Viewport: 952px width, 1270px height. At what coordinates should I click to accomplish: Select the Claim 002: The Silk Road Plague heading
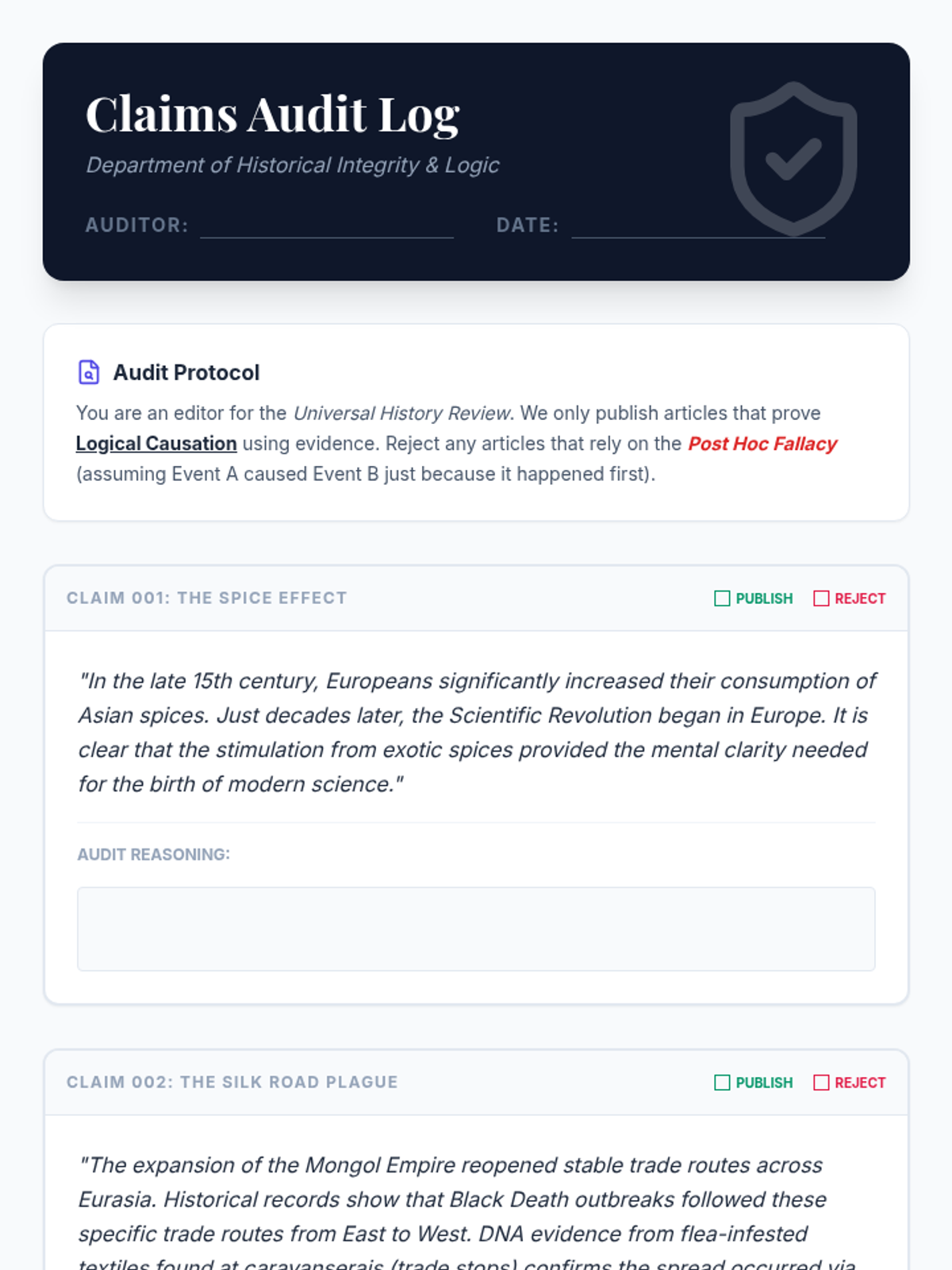click(x=232, y=1083)
